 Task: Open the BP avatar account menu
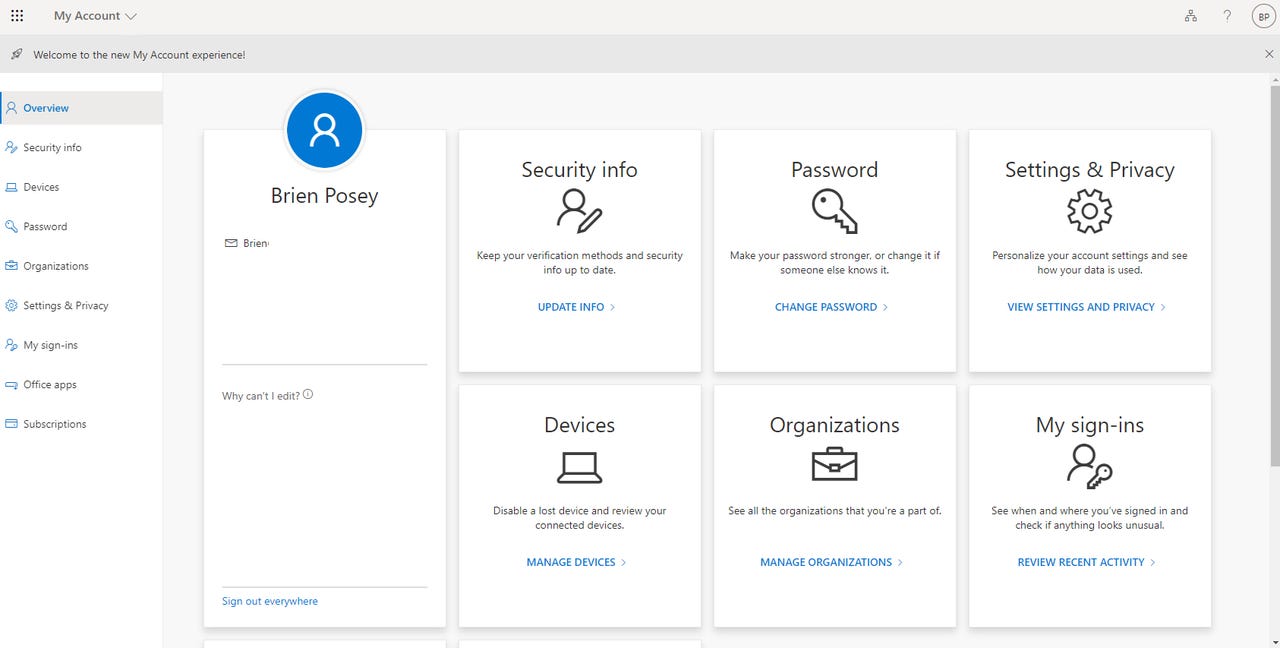click(x=1263, y=15)
